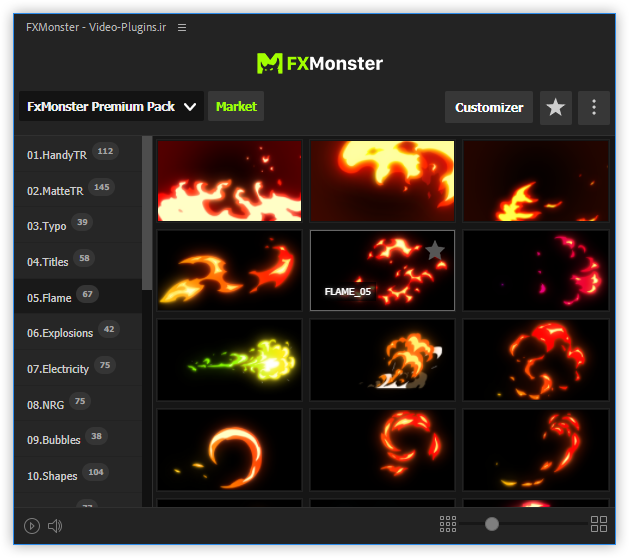Select the twin orange flame swoosh thumbnail

[229, 270]
